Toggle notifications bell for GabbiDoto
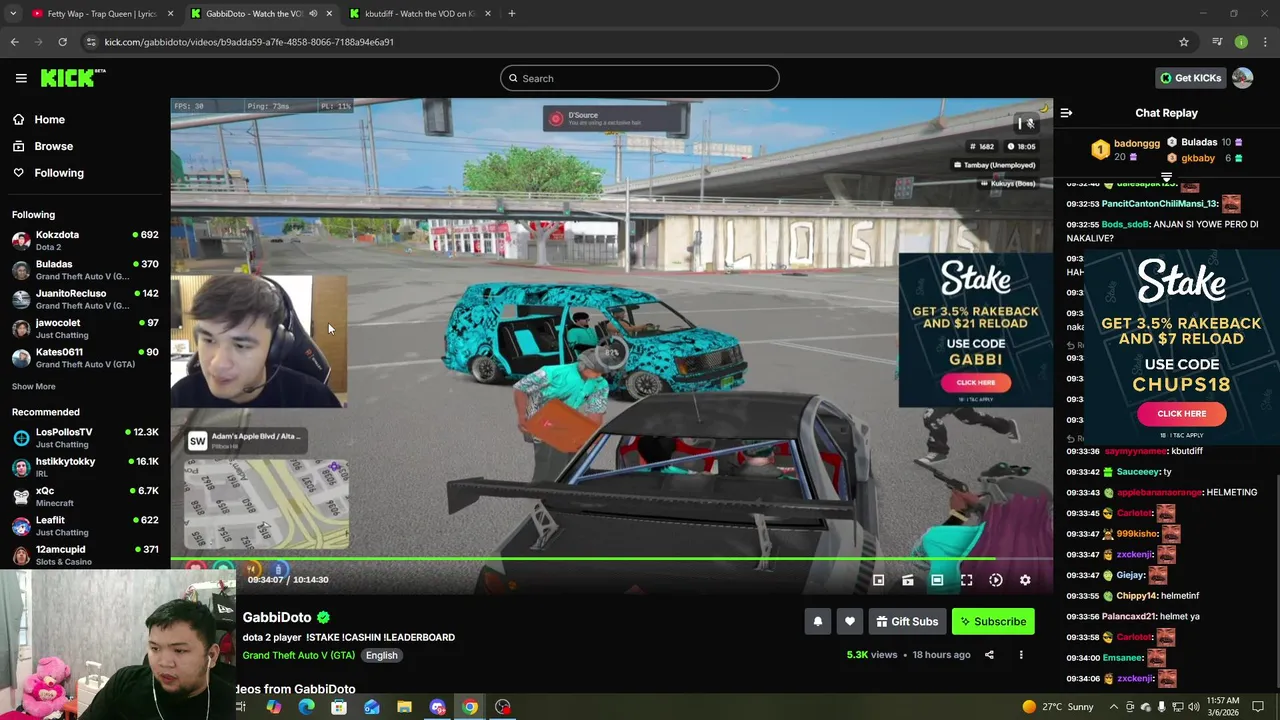 point(818,622)
